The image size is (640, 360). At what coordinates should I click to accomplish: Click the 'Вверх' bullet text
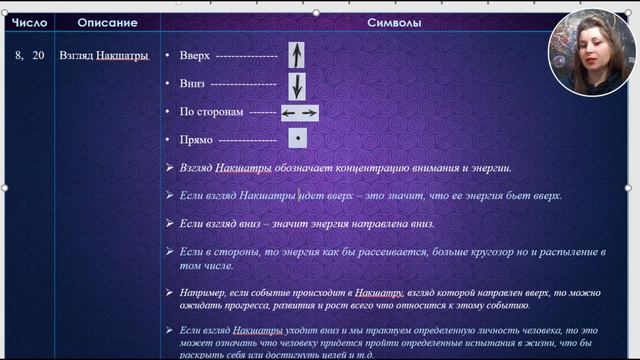tap(194, 56)
